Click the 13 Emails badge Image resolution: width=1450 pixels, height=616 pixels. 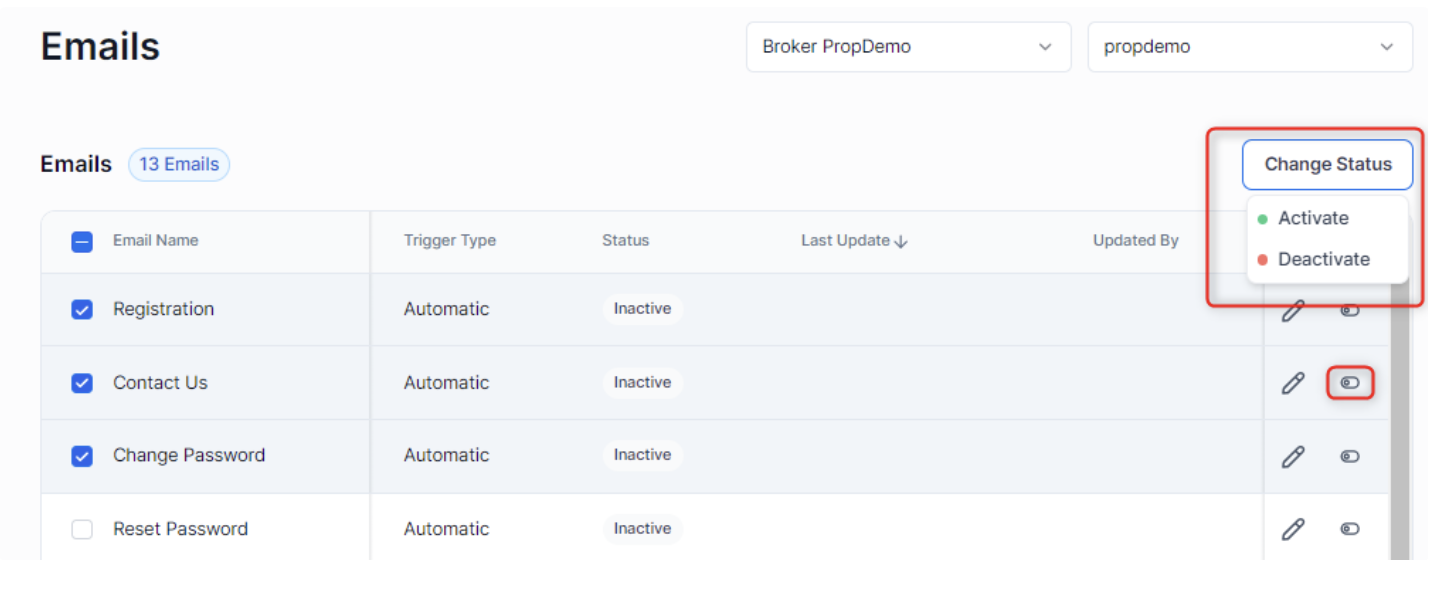(x=179, y=165)
